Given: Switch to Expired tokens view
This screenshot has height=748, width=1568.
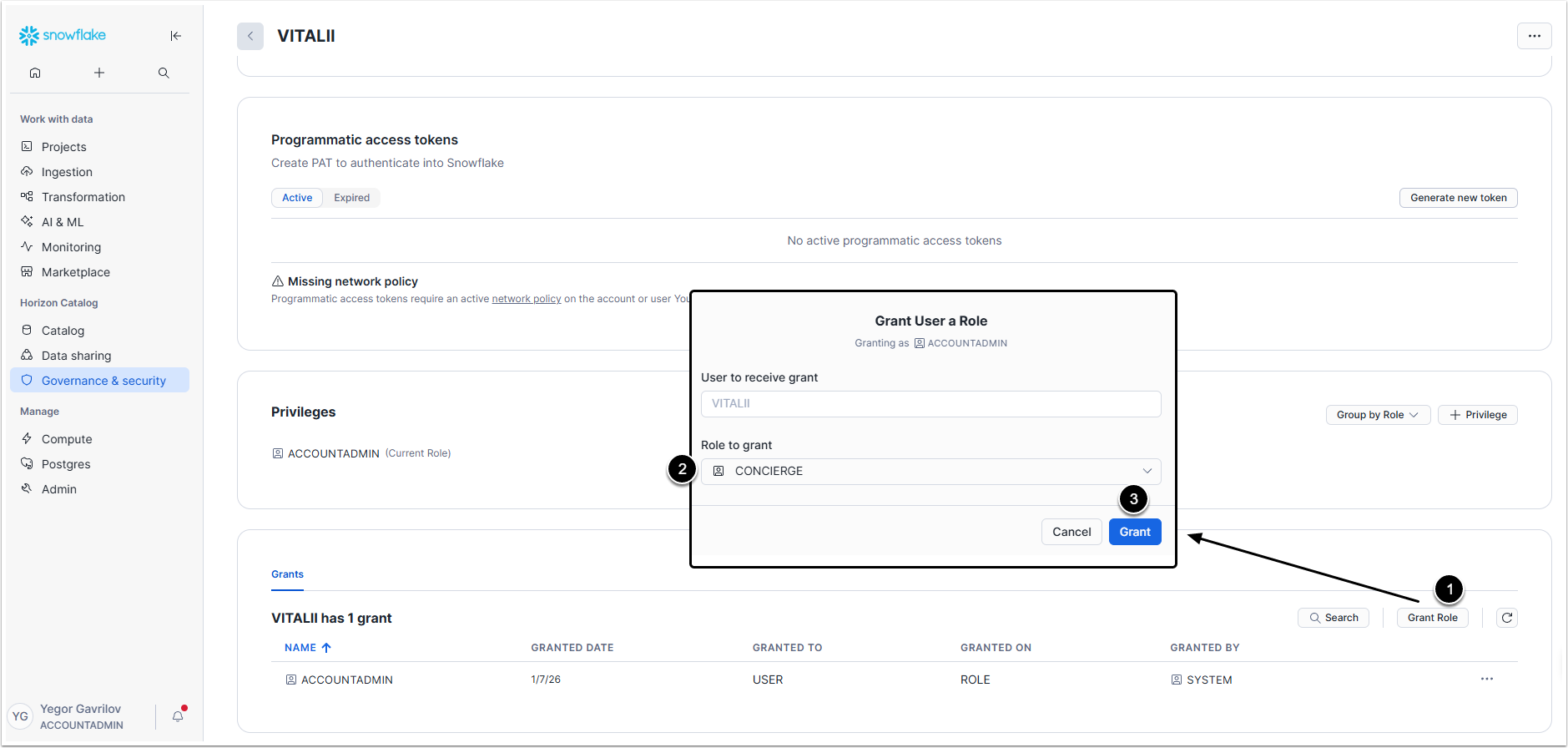Looking at the screenshot, I should (351, 198).
